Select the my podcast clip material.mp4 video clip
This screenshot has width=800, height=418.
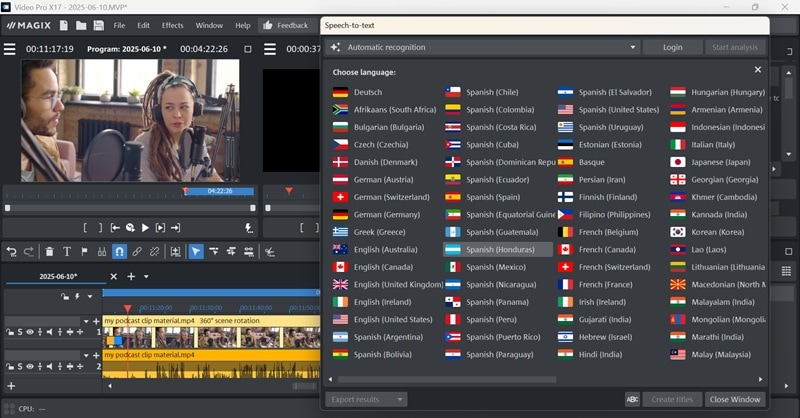pos(211,332)
